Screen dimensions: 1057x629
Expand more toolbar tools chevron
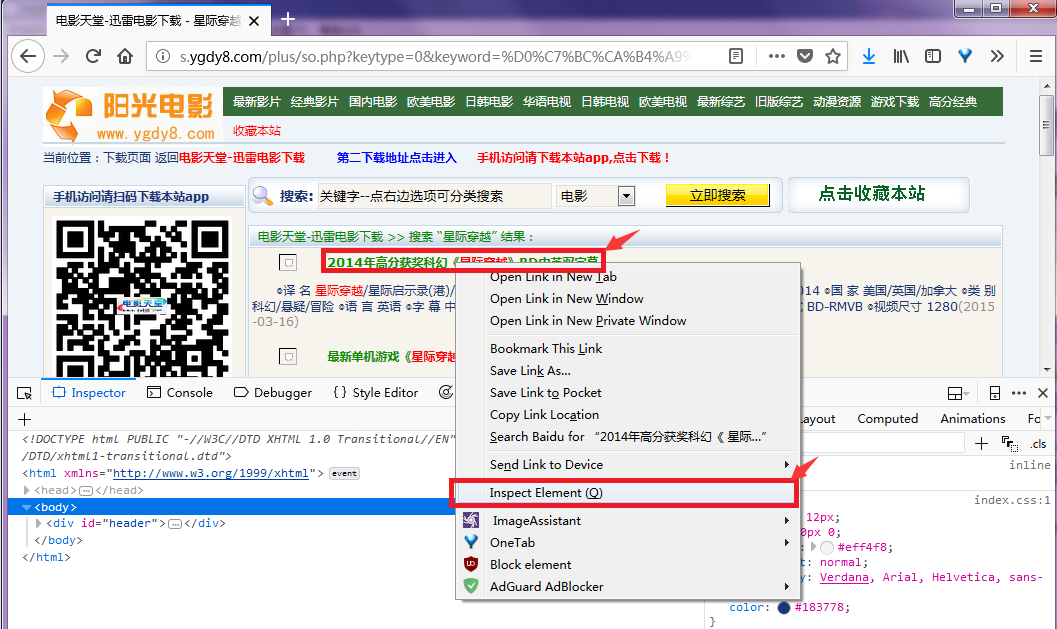click(x=997, y=56)
